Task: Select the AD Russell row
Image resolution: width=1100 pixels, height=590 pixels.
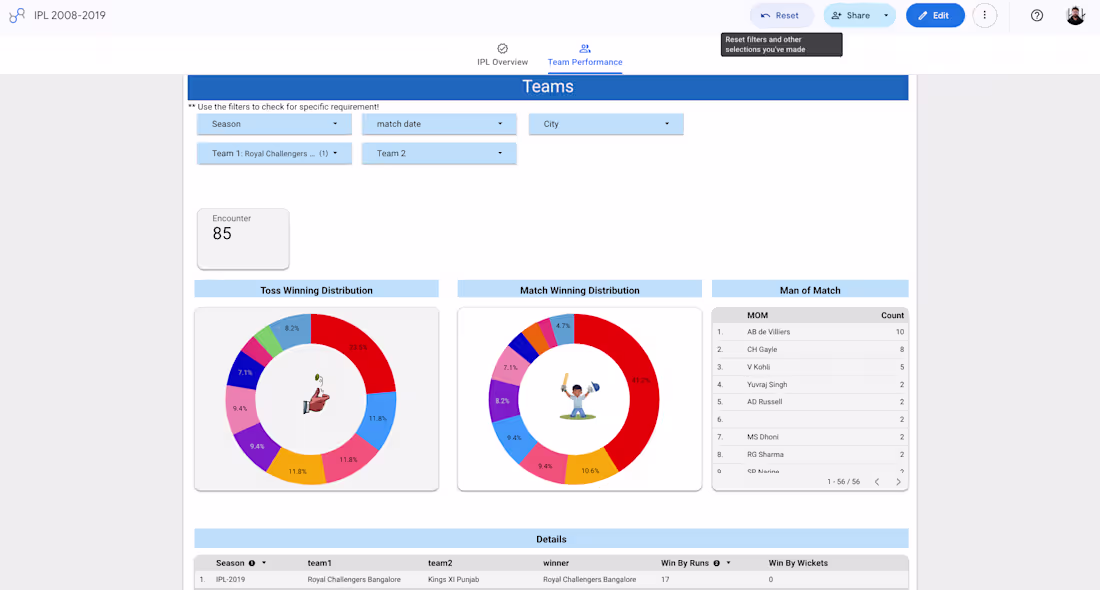Action: pos(810,402)
